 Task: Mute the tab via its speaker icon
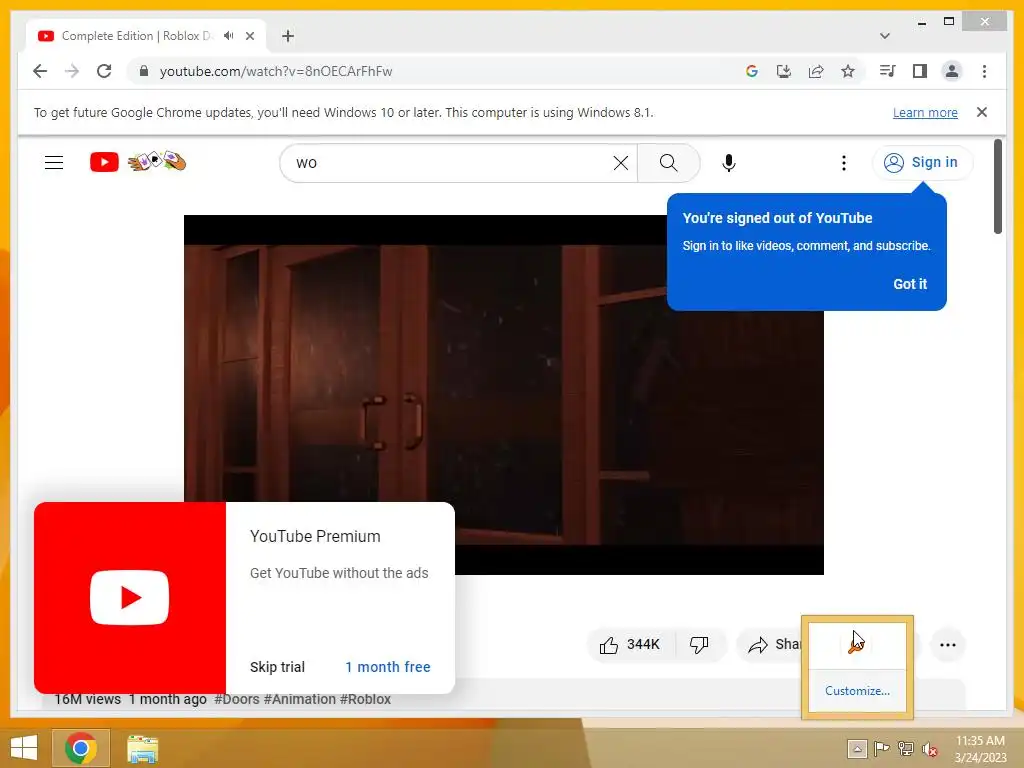pyautogui.click(x=228, y=36)
